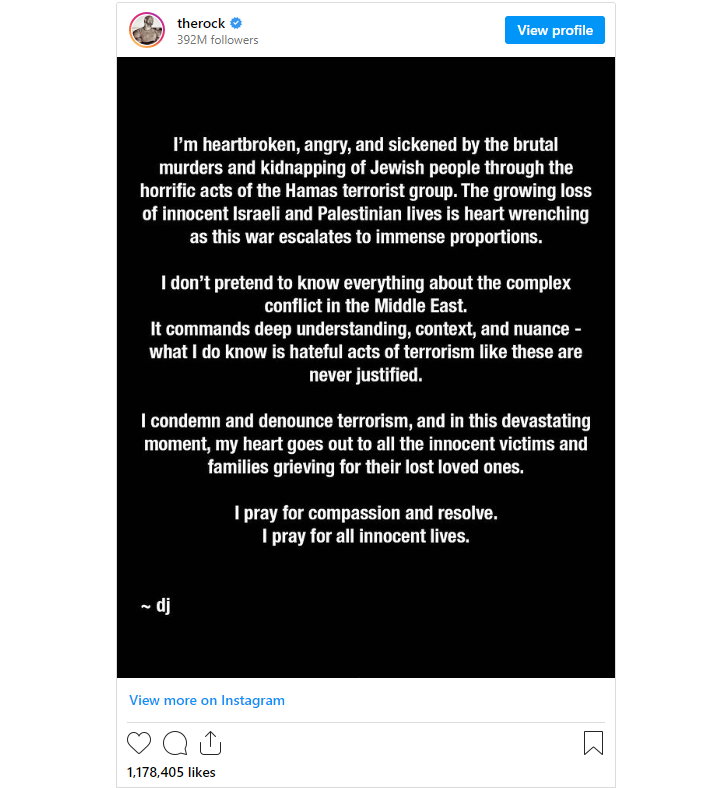This screenshot has height=788, width=713.
Task: Click the 1,178,405 likes count
Action: click(171, 772)
